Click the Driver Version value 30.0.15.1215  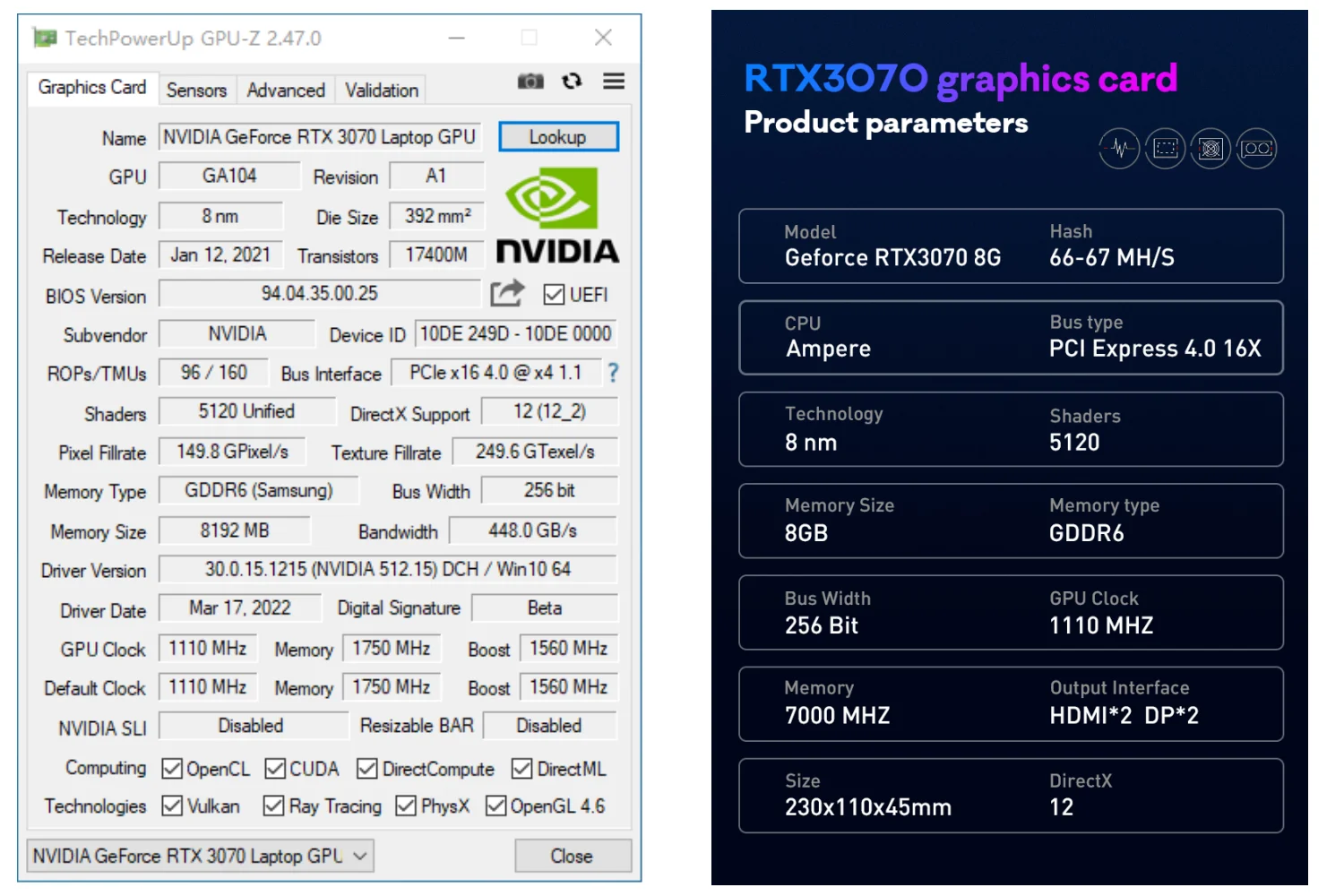click(388, 569)
